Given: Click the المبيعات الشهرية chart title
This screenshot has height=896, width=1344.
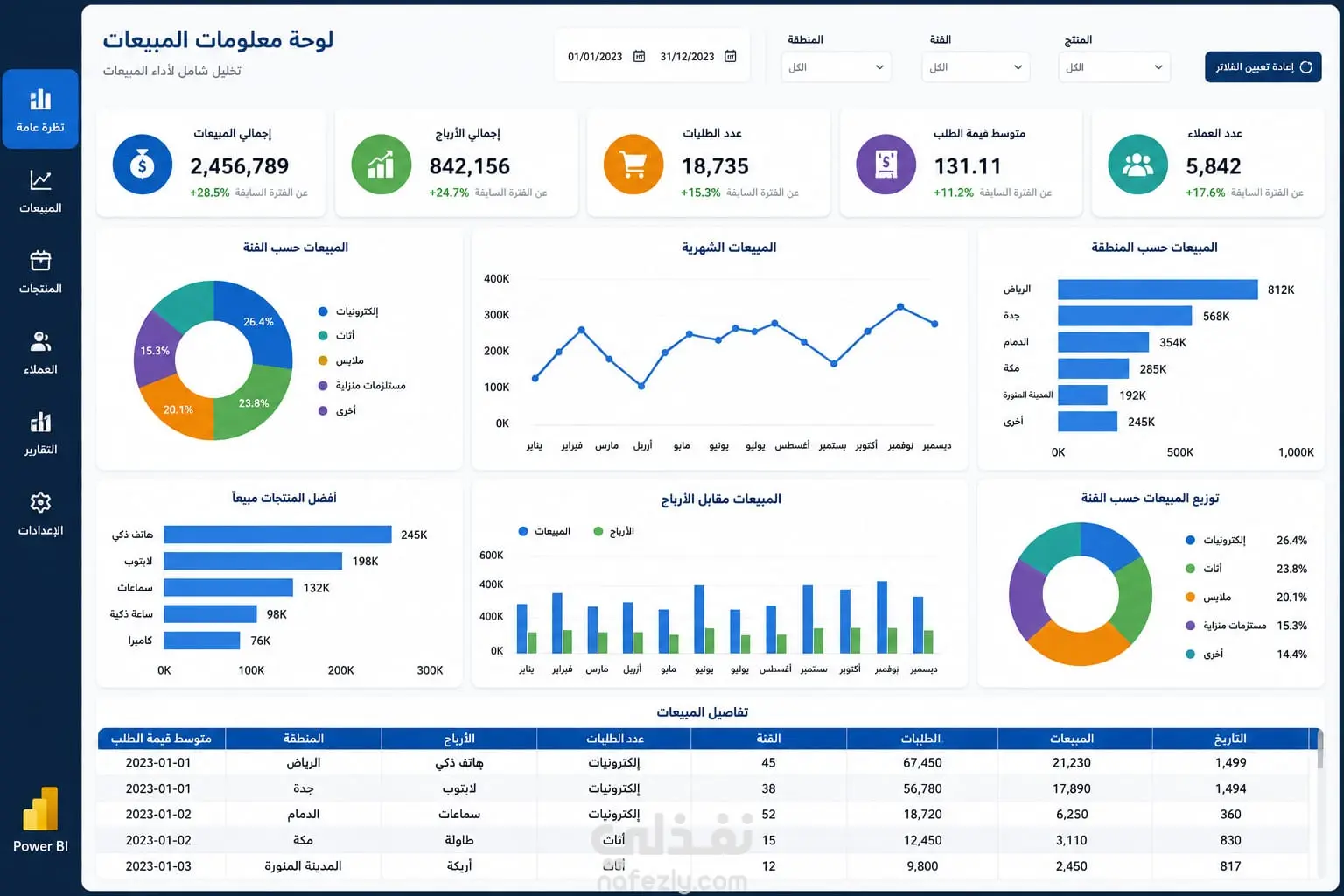Looking at the screenshot, I should click(729, 248).
